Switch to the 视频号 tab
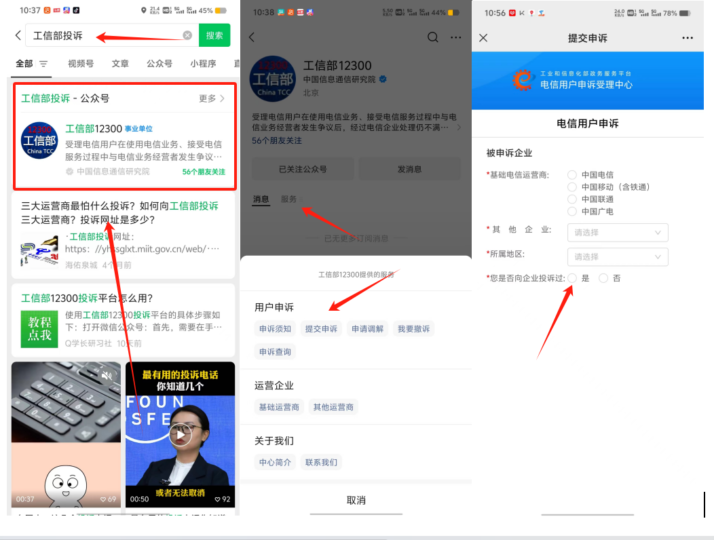The image size is (714, 540). coord(81,63)
